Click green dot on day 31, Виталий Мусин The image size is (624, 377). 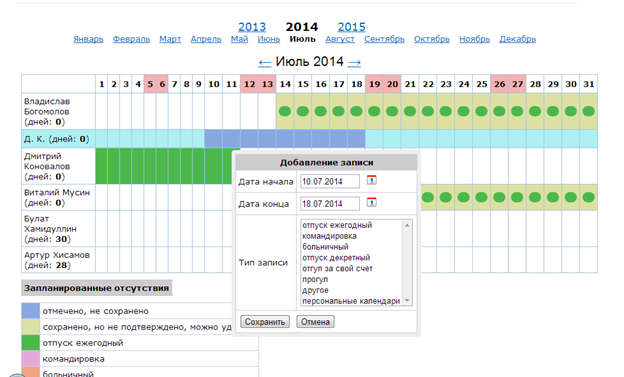click(x=588, y=197)
